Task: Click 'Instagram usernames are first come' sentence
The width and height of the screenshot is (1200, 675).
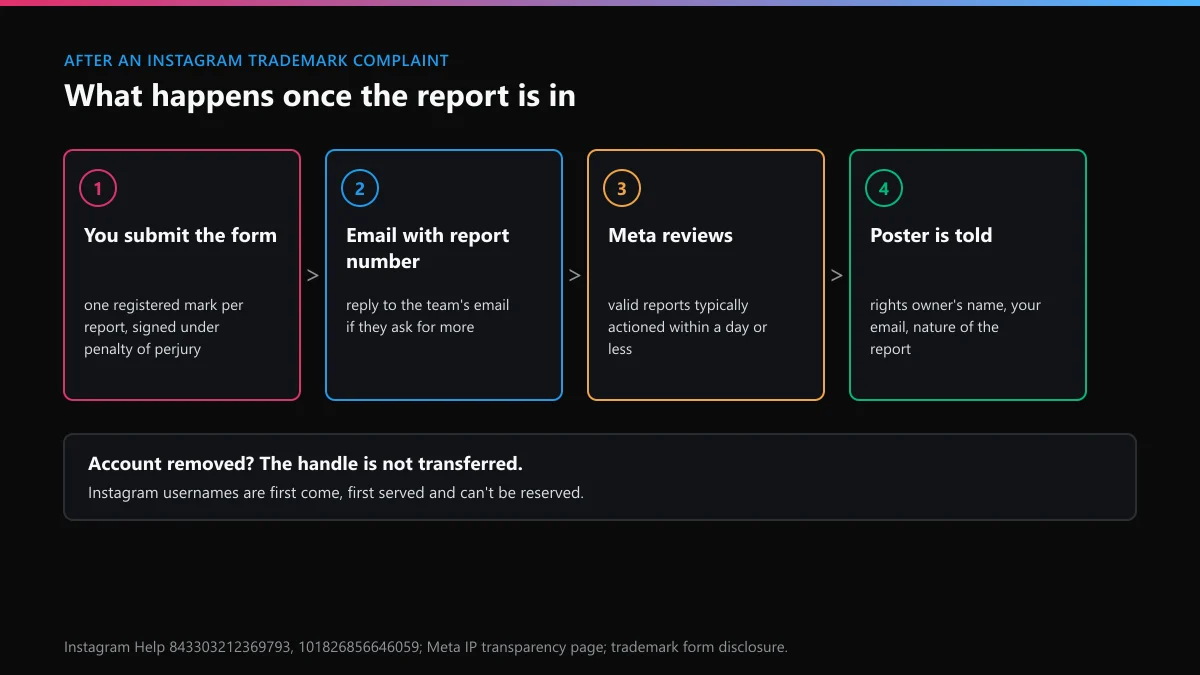Action: [x=336, y=493]
